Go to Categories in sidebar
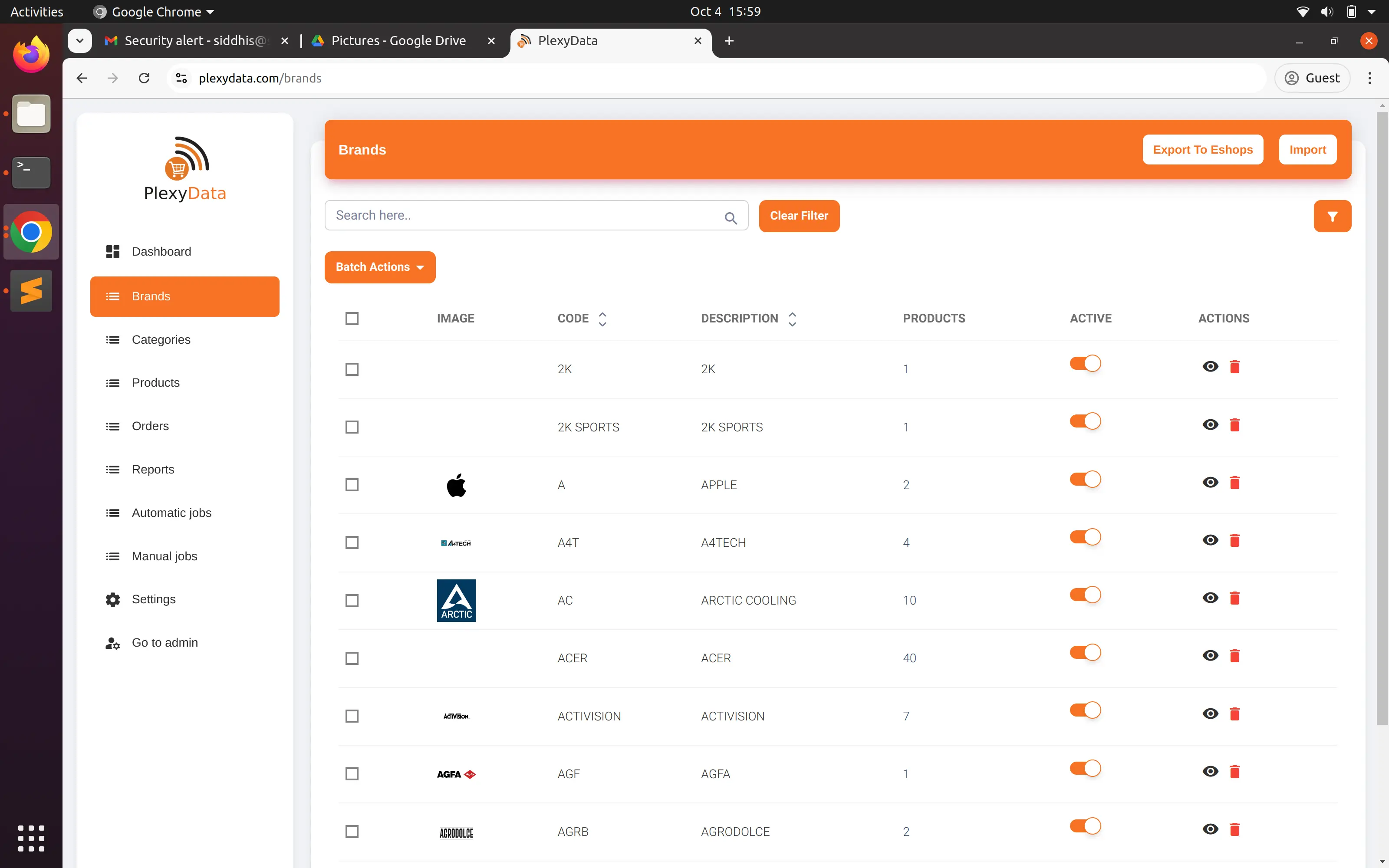 pyautogui.click(x=185, y=339)
